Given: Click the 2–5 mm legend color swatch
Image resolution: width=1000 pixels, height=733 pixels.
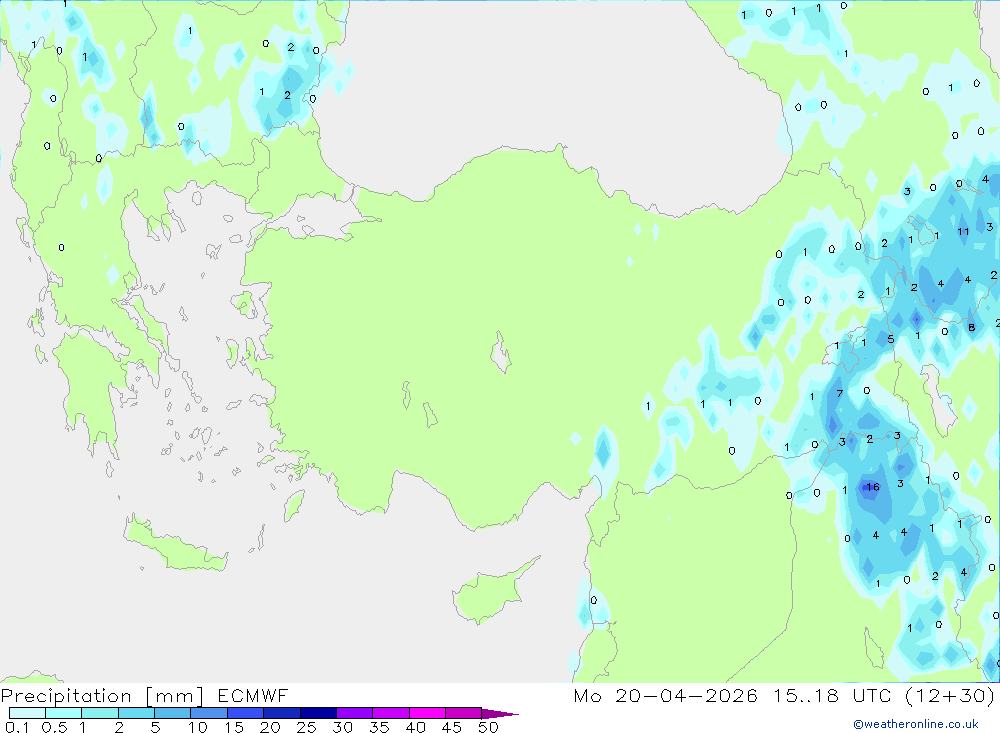Looking at the screenshot, I should point(136,713).
